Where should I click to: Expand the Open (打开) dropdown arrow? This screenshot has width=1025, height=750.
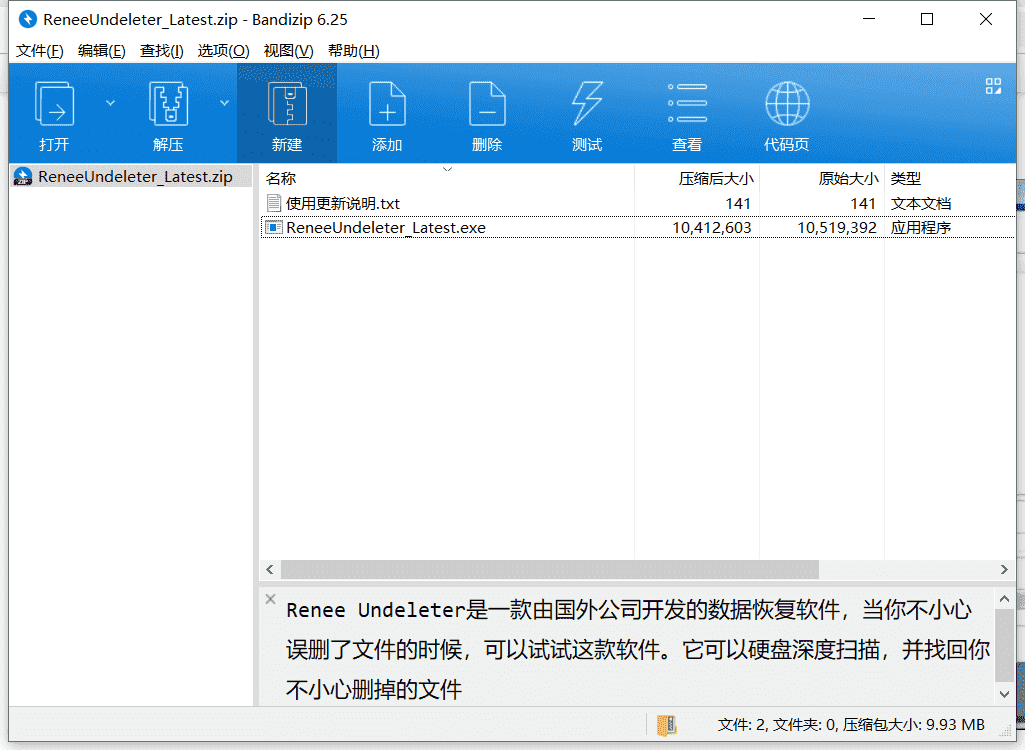tap(110, 103)
